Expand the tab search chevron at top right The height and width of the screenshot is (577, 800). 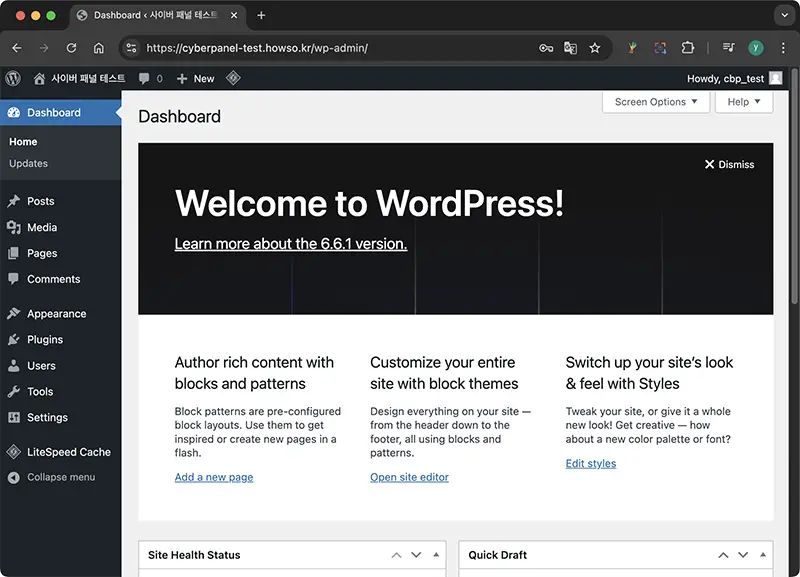pyautogui.click(x=785, y=15)
